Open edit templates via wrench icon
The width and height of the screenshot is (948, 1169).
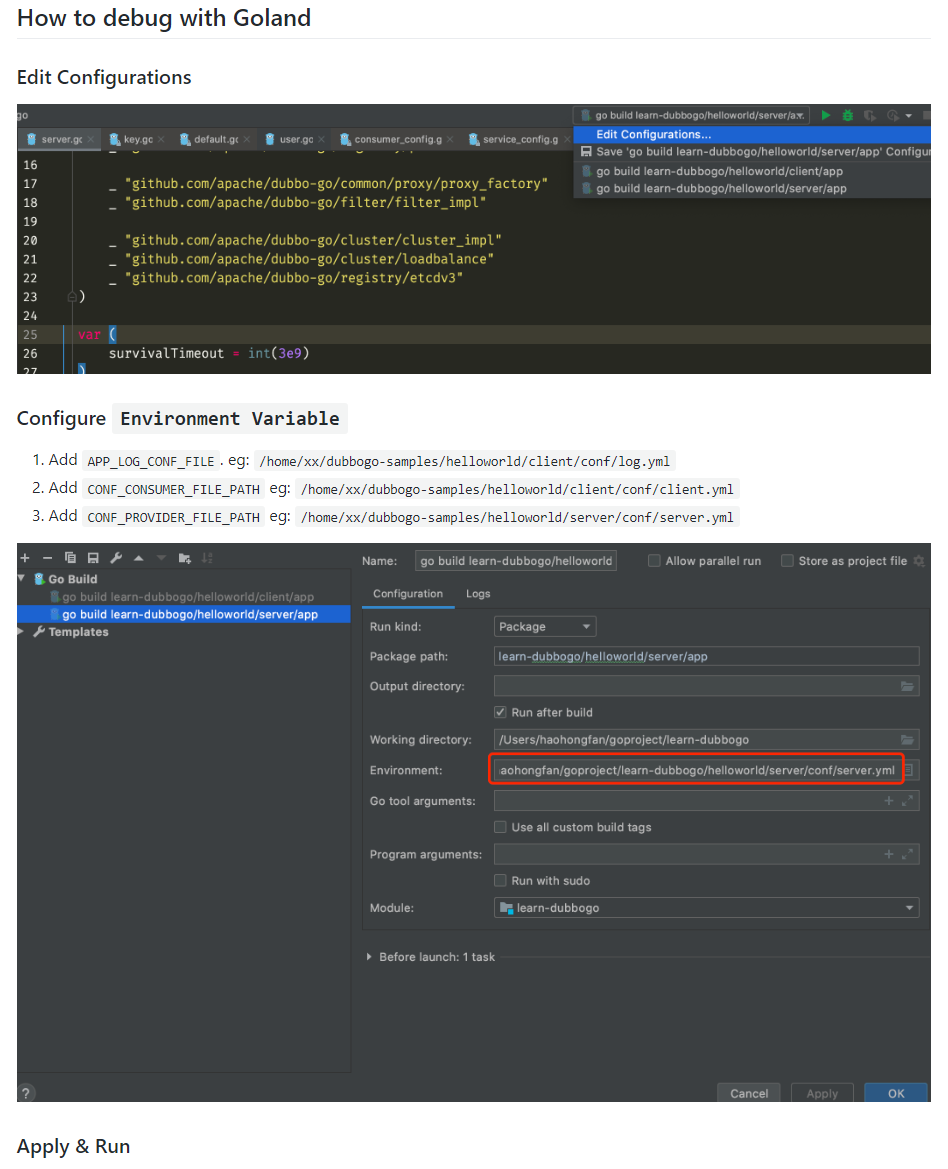pos(116,557)
